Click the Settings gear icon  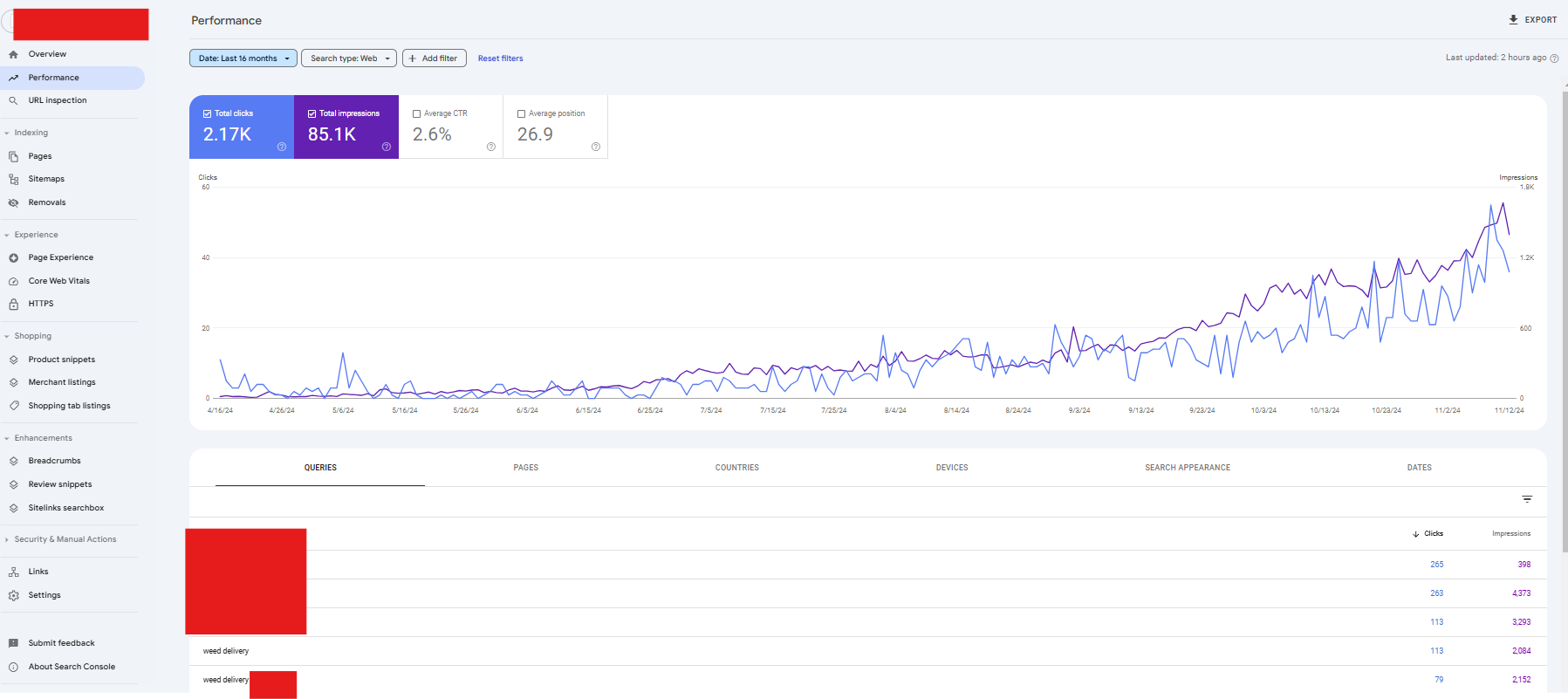(x=13, y=595)
